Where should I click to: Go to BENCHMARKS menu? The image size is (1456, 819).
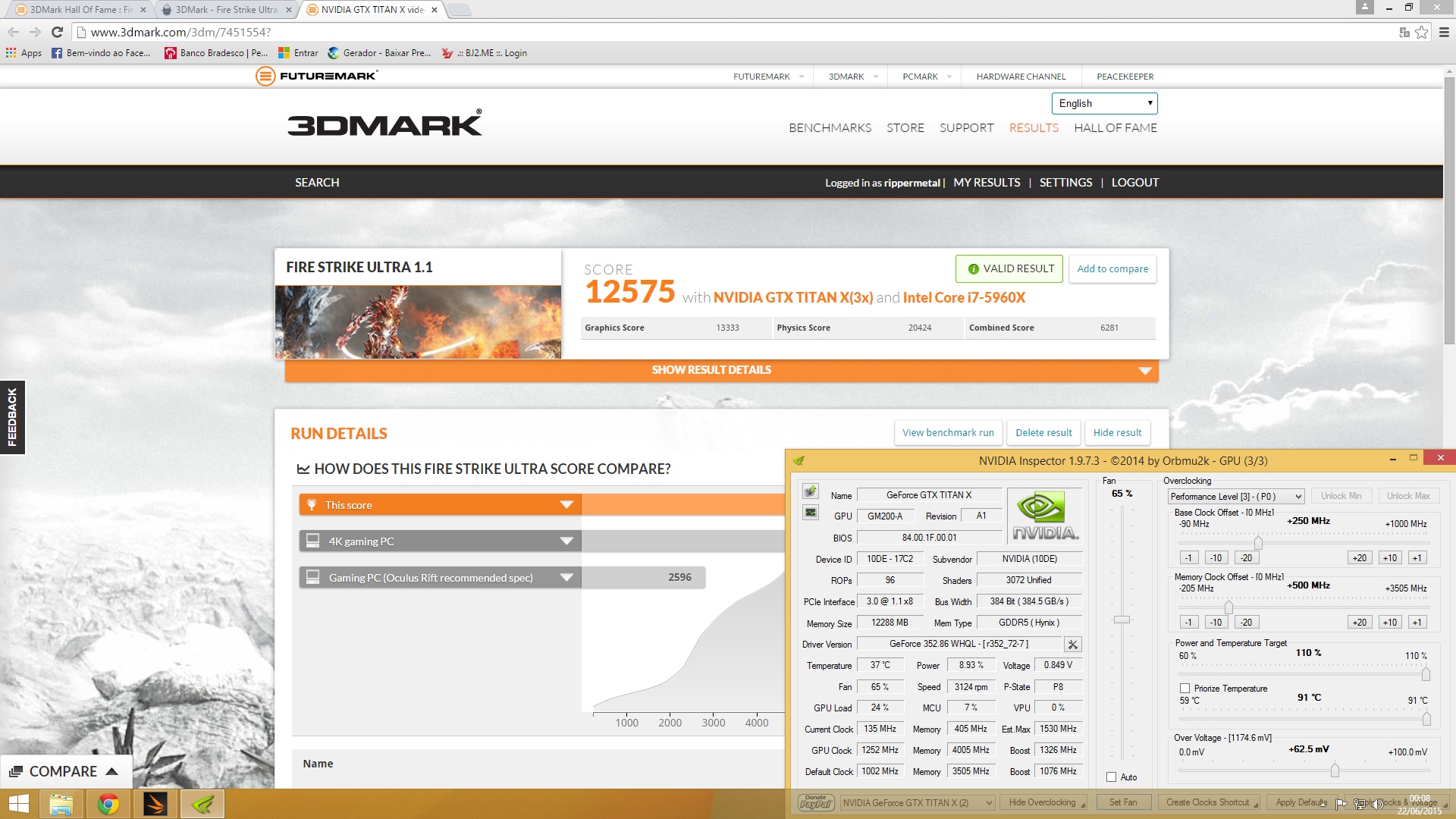click(x=830, y=128)
